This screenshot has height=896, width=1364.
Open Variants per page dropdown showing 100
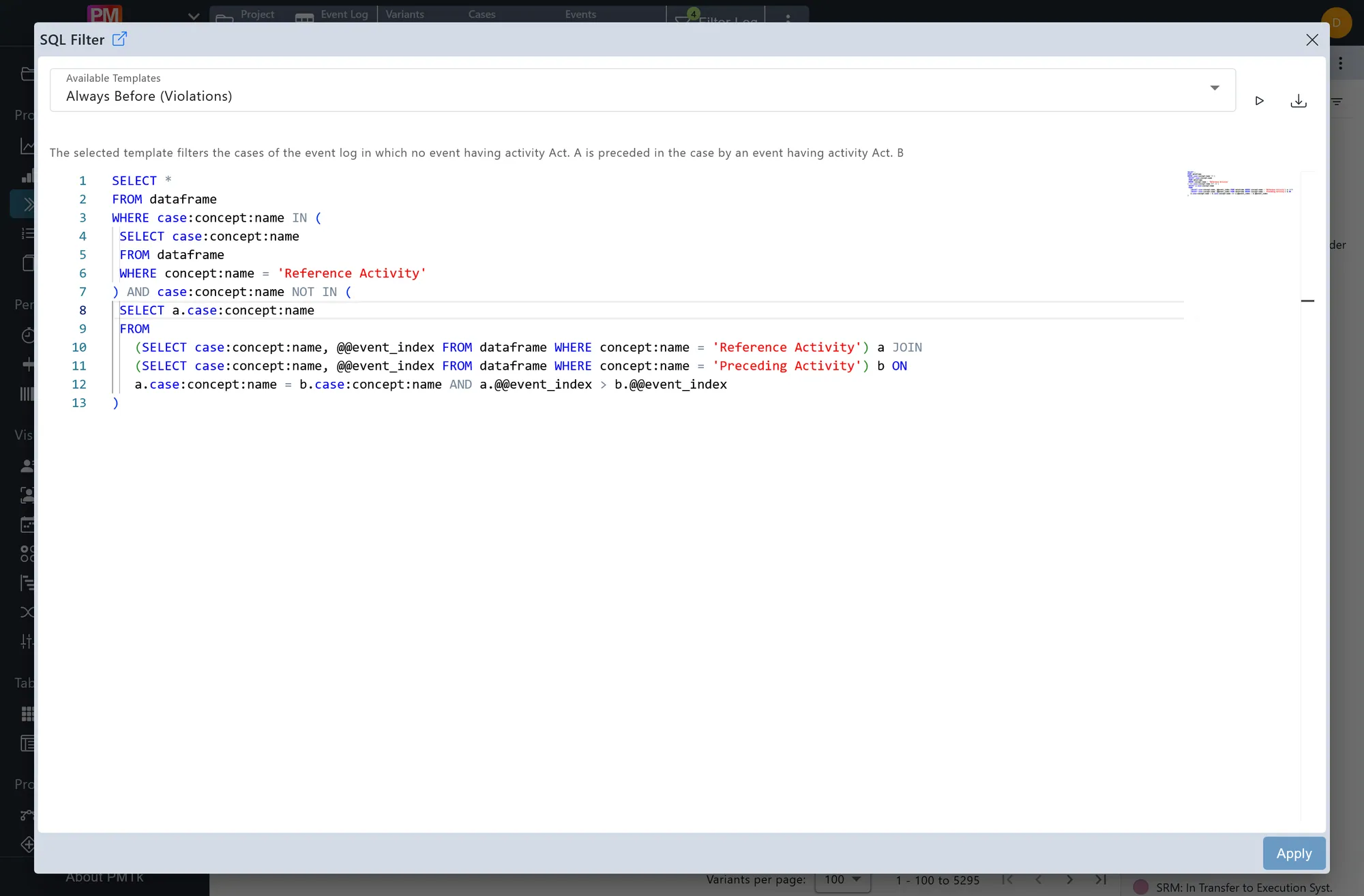[842, 880]
